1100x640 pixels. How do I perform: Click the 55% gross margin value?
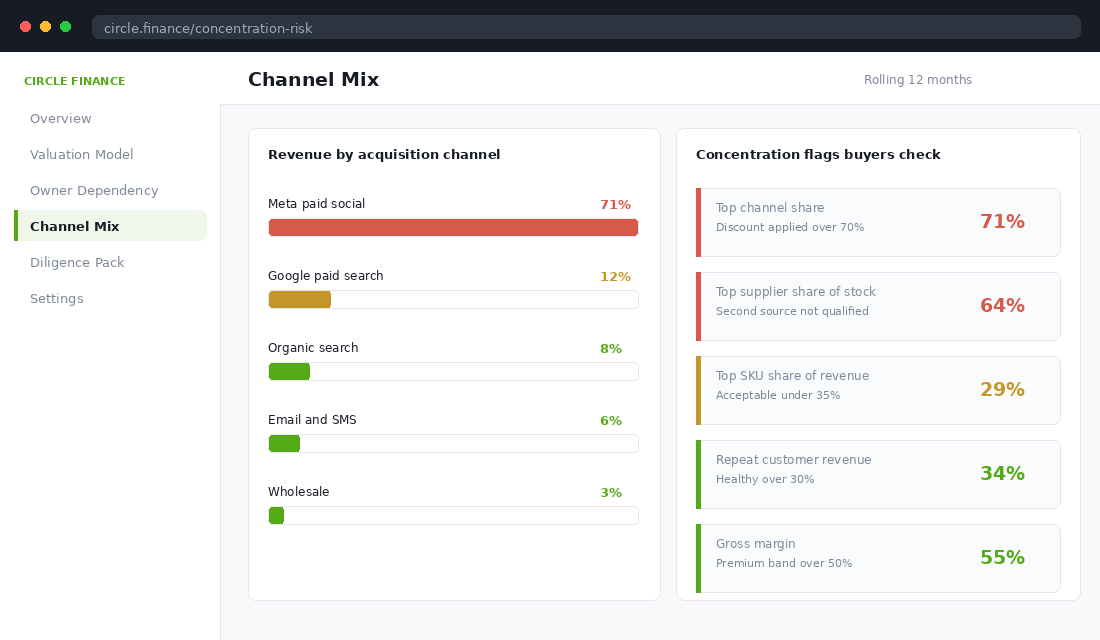[x=1002, y=557]
